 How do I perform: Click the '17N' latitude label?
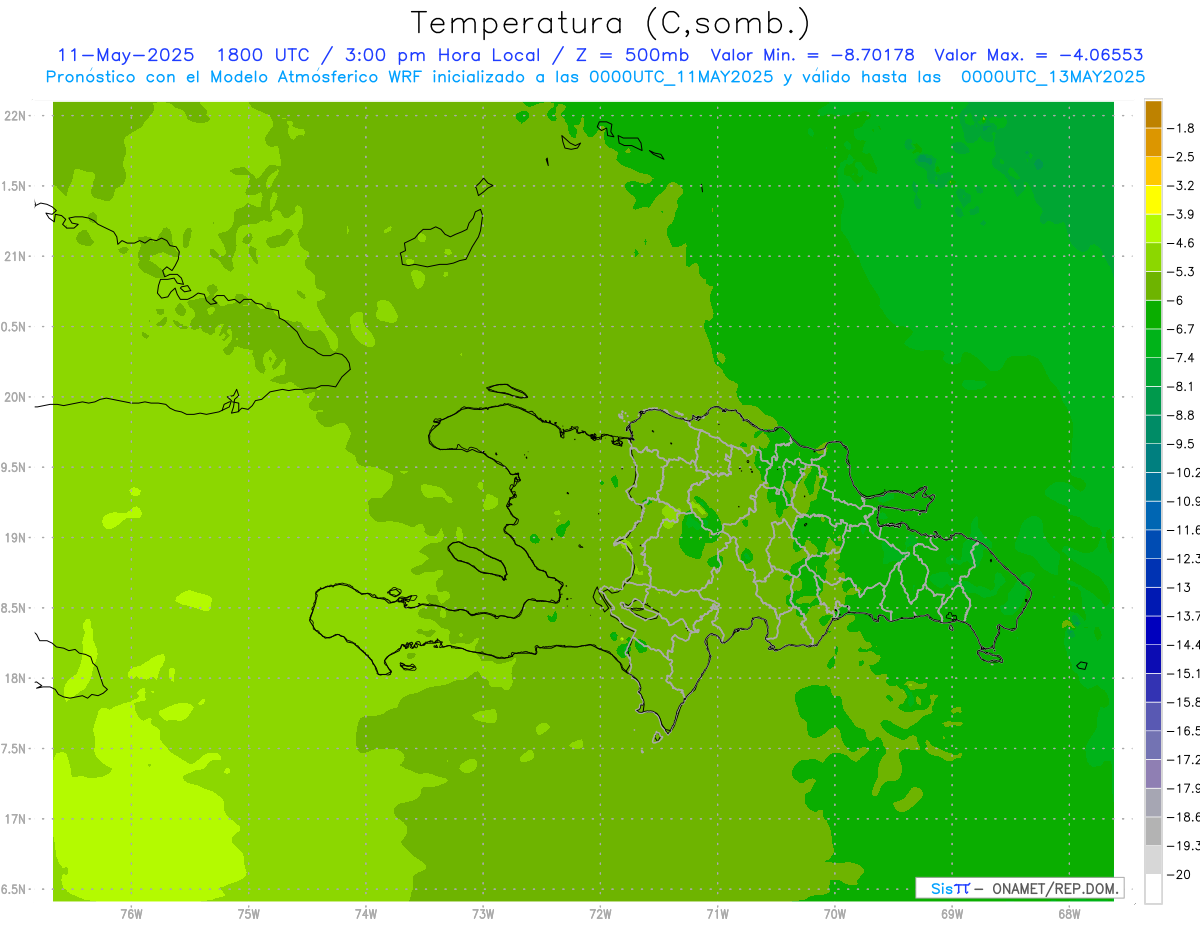16,819
